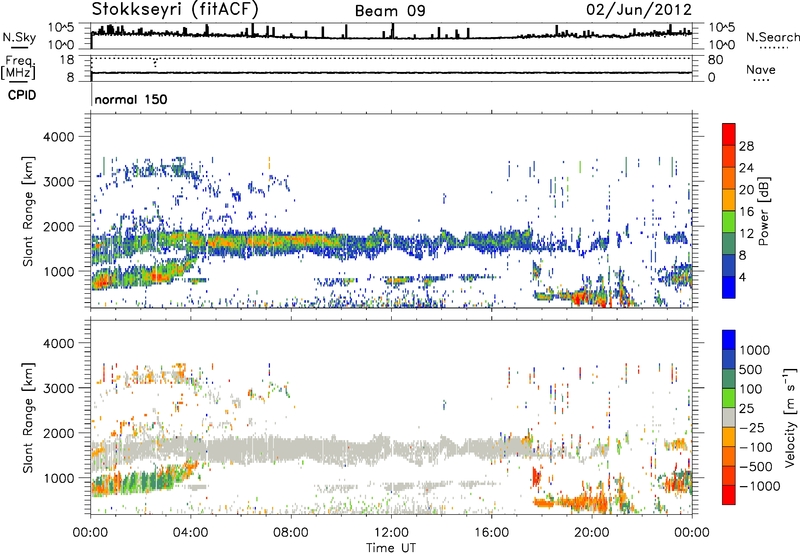Click the date '02/Jun/2012'
The width and height of the screenshot is (800, 554).
[x=639, y=10]
